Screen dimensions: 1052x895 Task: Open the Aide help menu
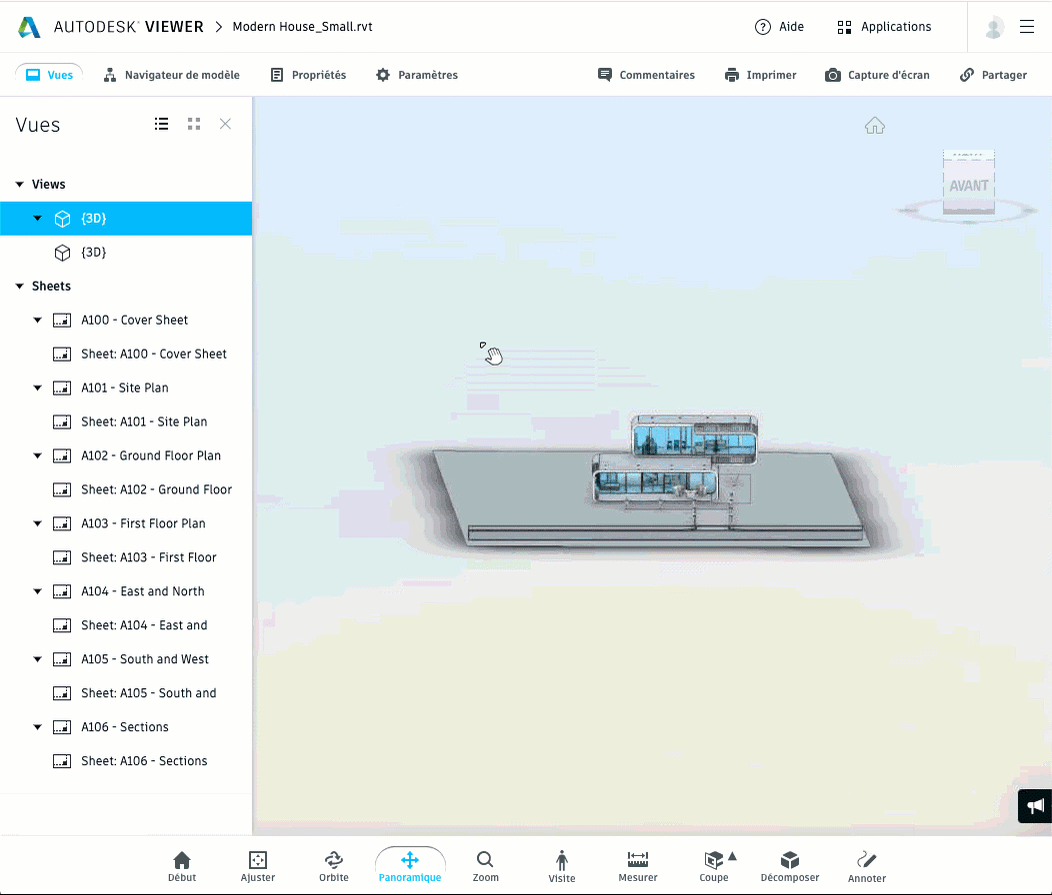coord(779,27)
